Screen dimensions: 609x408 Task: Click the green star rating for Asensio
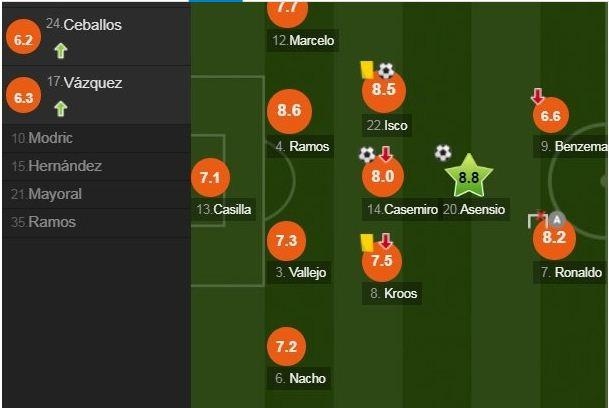[468, 177]
